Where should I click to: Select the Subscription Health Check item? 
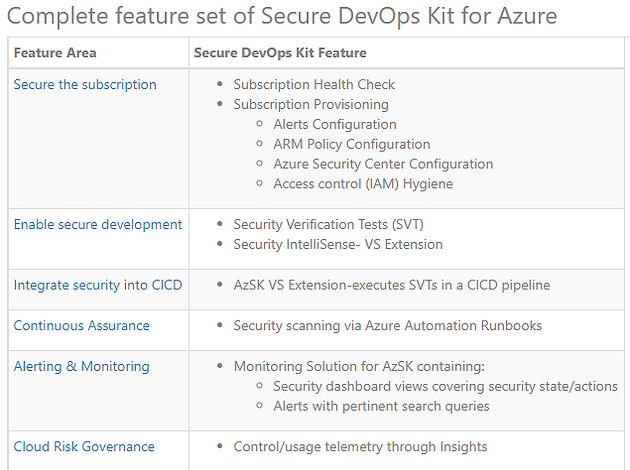click(x=314, y=85)
